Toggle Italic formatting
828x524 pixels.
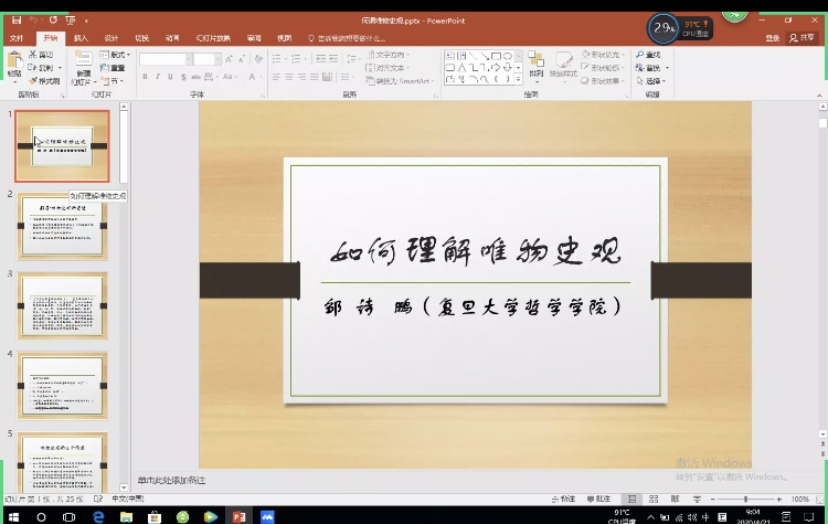coord(158,77)
